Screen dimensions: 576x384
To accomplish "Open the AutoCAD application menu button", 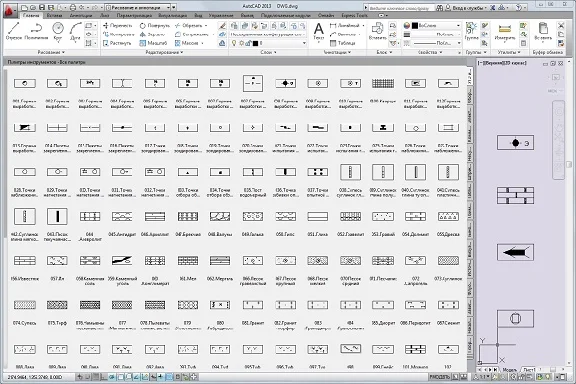I will (10, 10).
